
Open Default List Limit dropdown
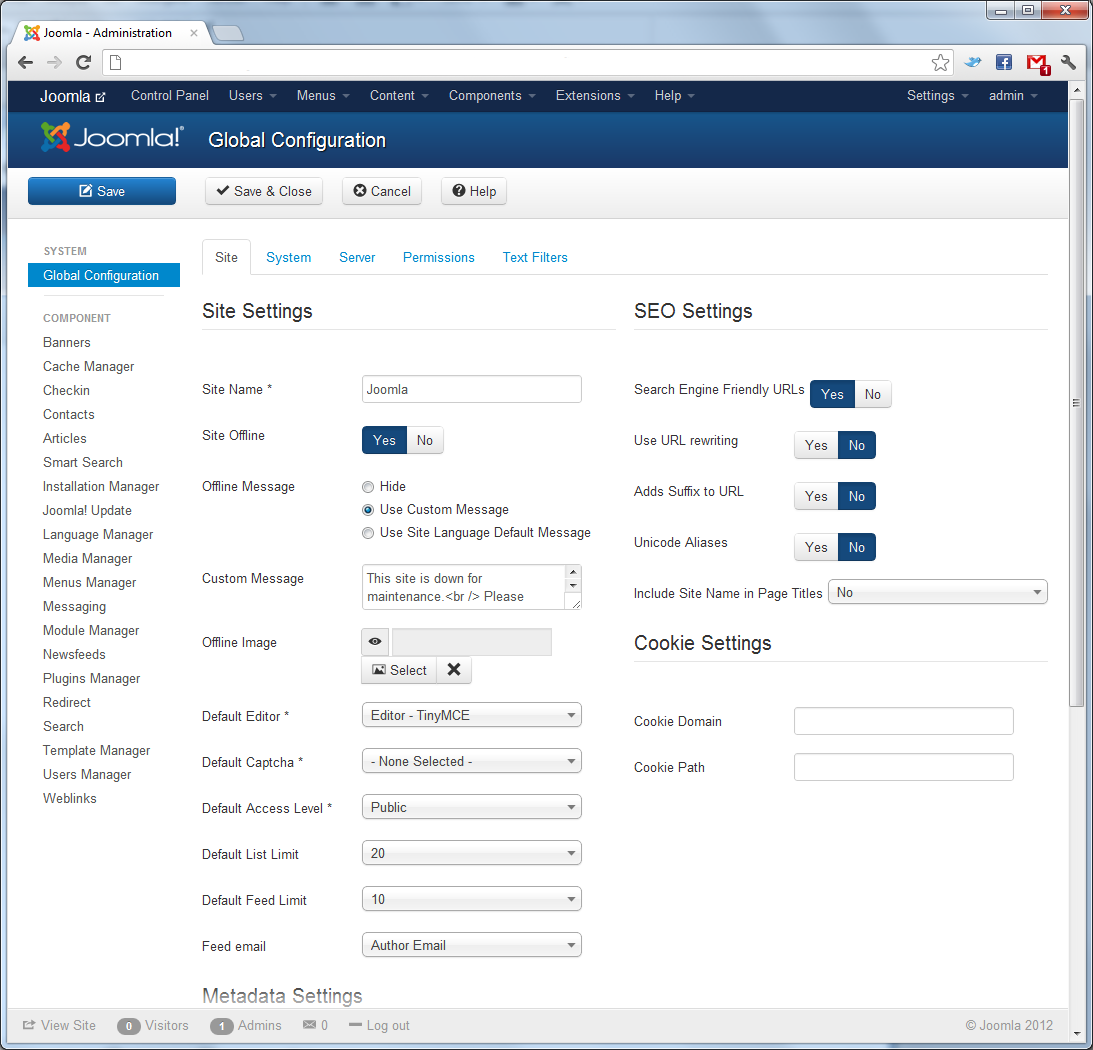(472, 853)
